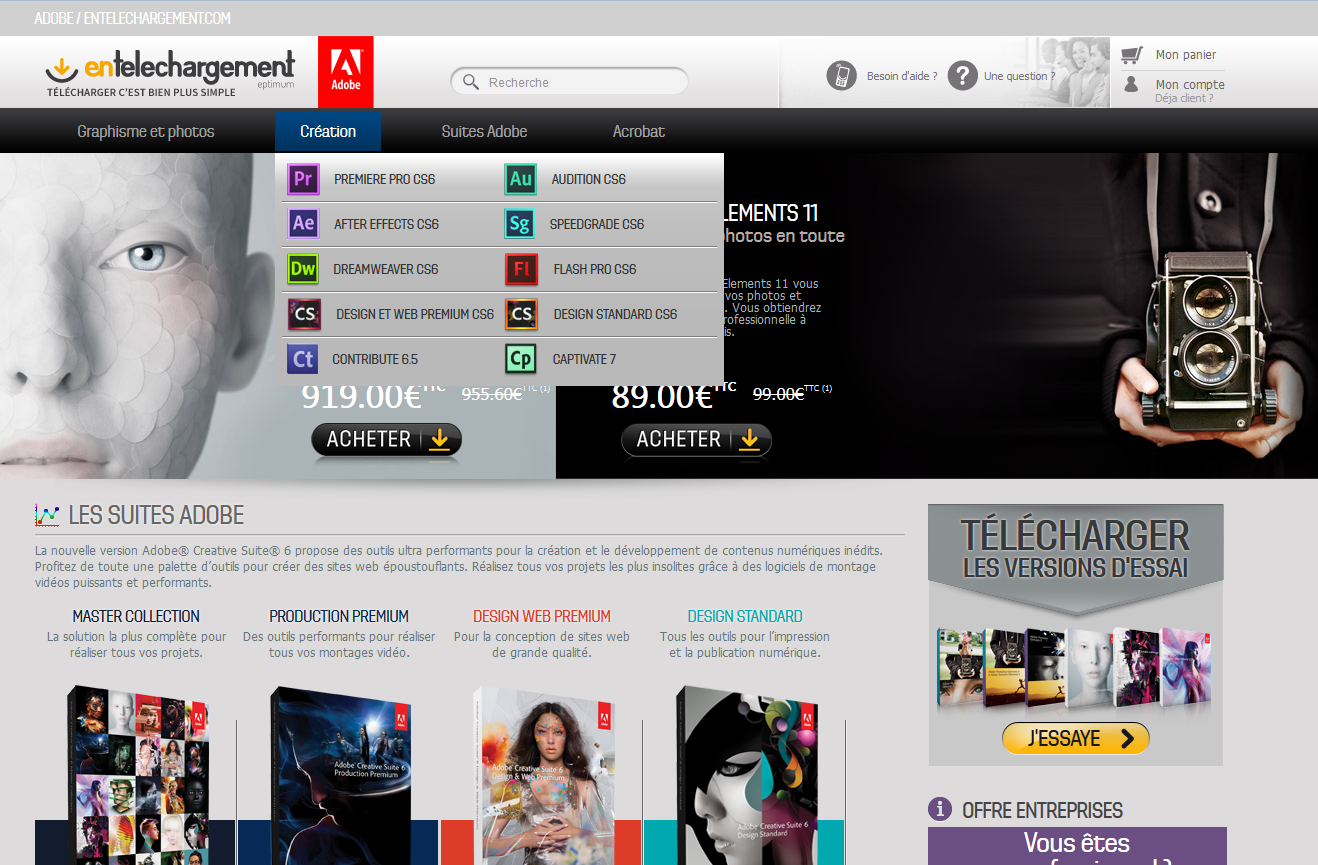This screenshot has width=1318, height=865.
Task: Click the info icon beside Offre Entreprises
Action: click(x=939, y=809)
